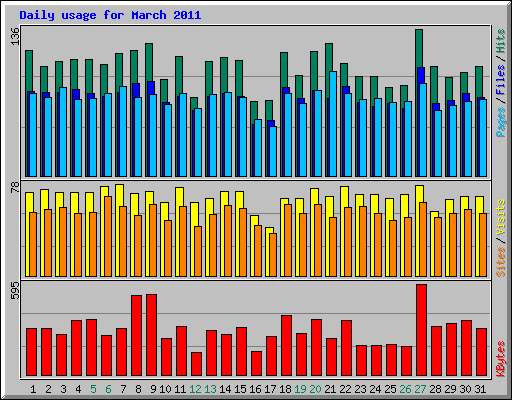512x400 pixels.
Task: Click the orange Sites bar for day 6
Action: click(x=108, y=236)
